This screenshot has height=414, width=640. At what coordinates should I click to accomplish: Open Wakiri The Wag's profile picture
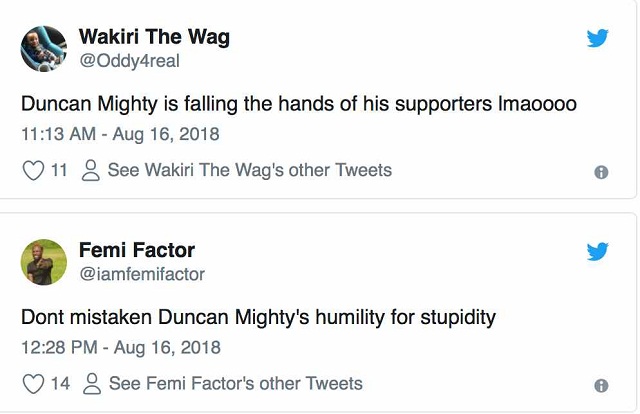44,49
